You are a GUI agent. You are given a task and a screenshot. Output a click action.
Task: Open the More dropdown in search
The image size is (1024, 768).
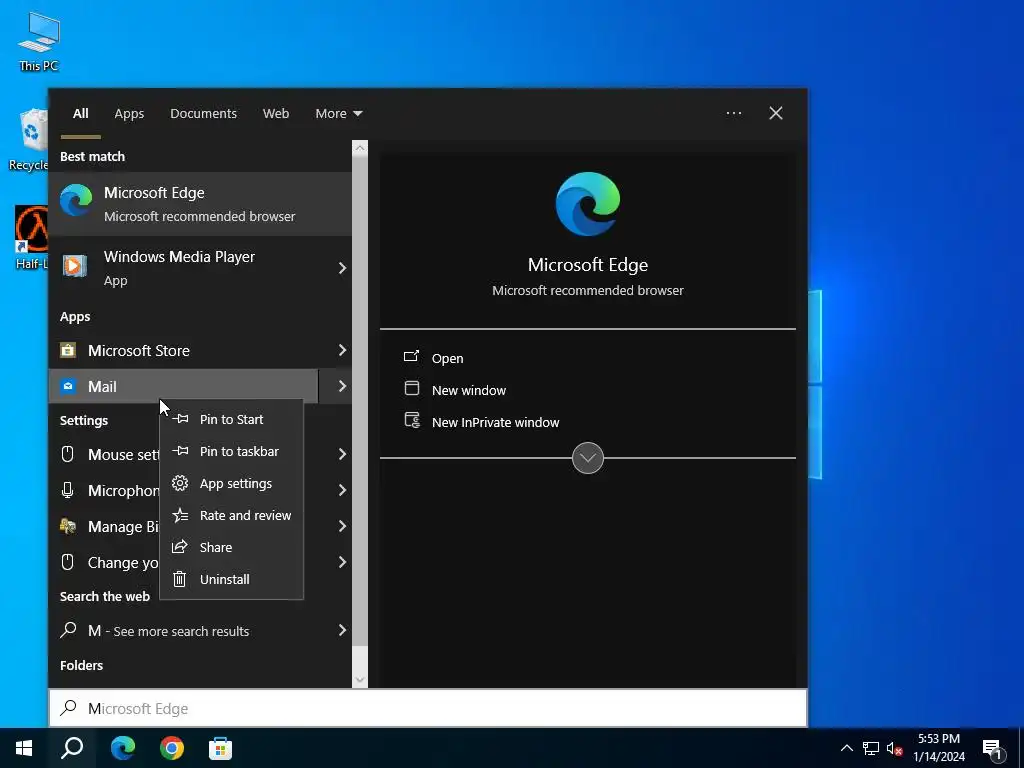pyautogui.click(x=338, y=114)
